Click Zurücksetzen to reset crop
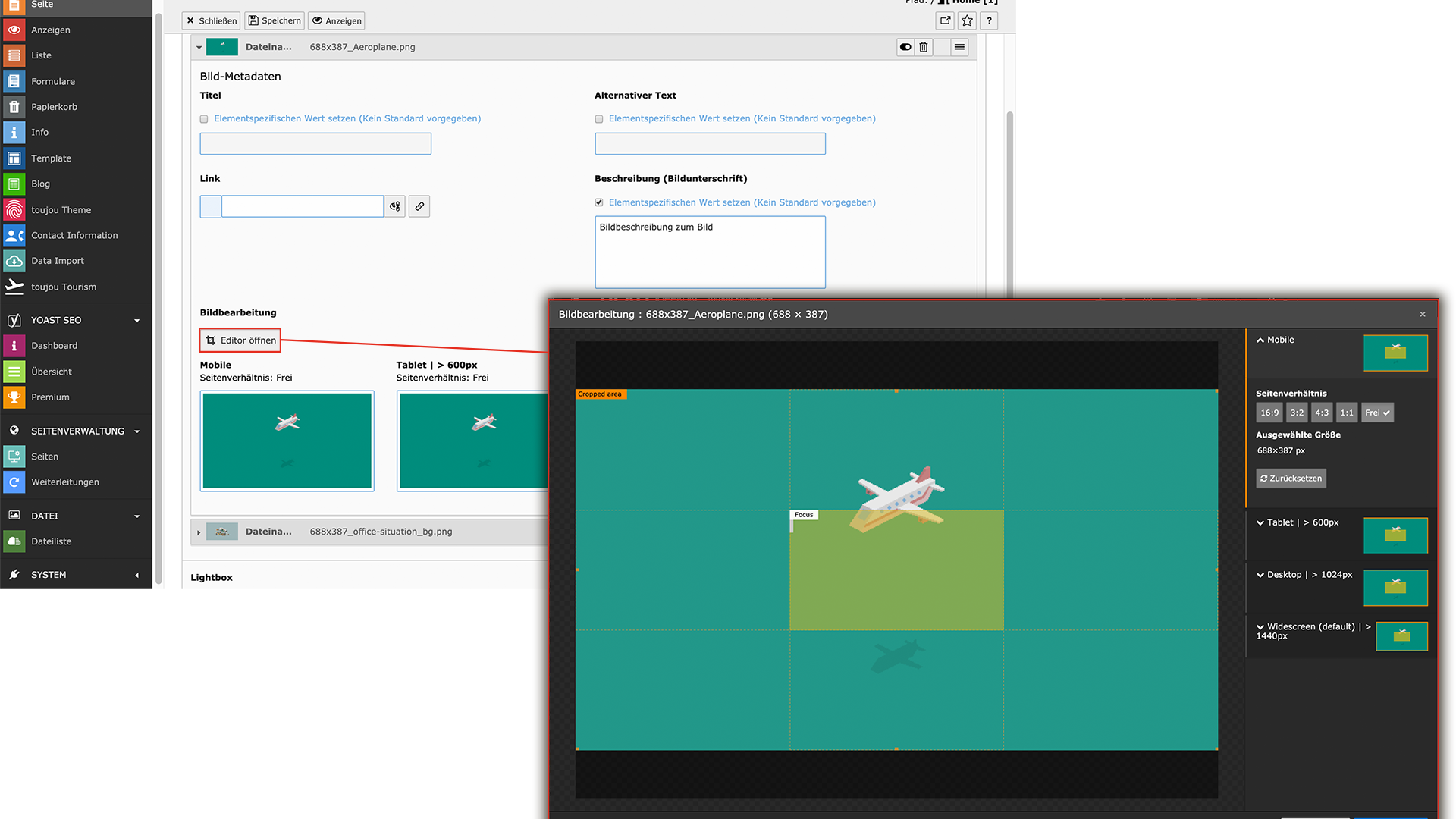The height and width of the screenshot is (819, 1456). click(1291, 479)
